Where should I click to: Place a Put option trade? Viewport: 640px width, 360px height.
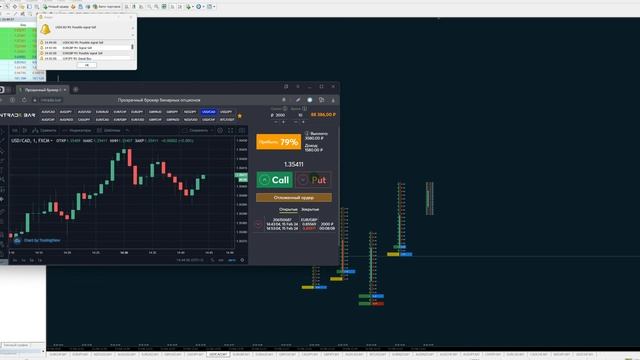coord(313,180)
